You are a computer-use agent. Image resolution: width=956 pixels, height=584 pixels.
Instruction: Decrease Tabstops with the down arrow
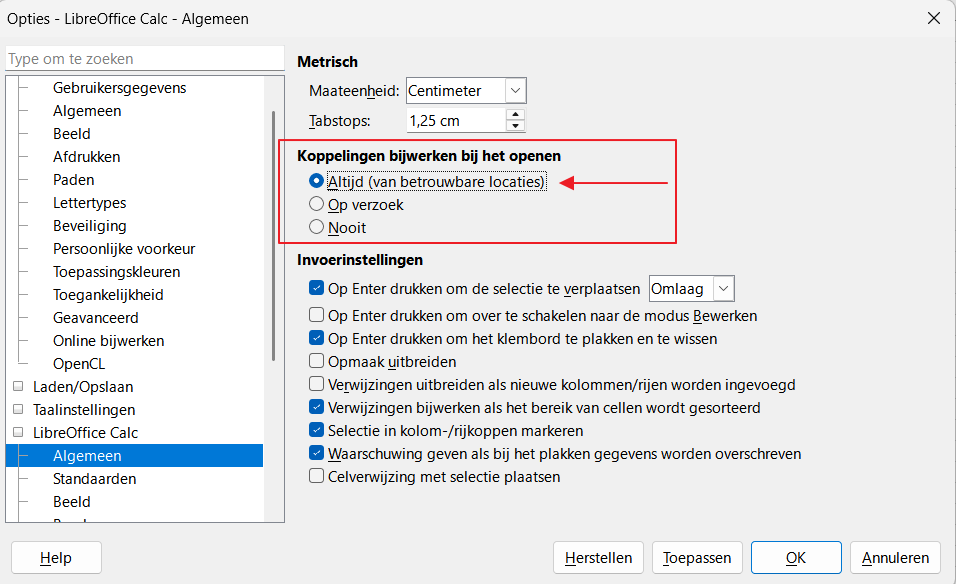(x=515, y=126)
